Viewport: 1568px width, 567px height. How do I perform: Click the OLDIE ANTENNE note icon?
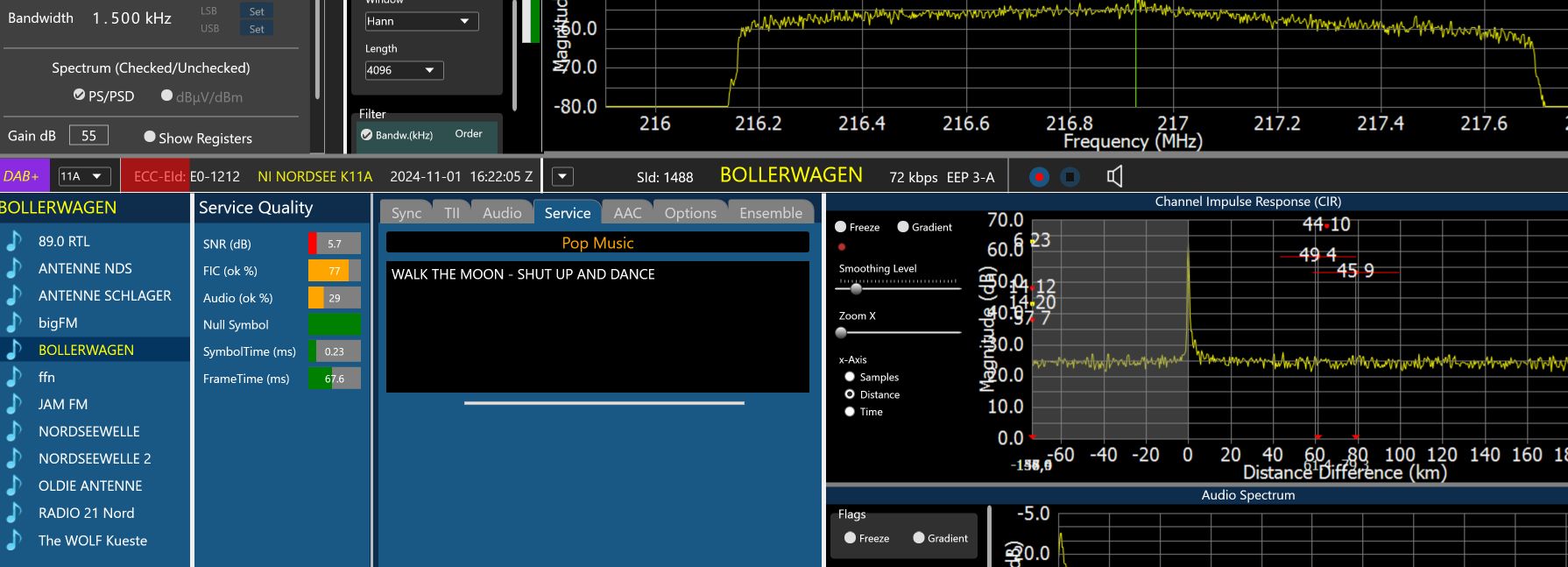tap(15, 485)
